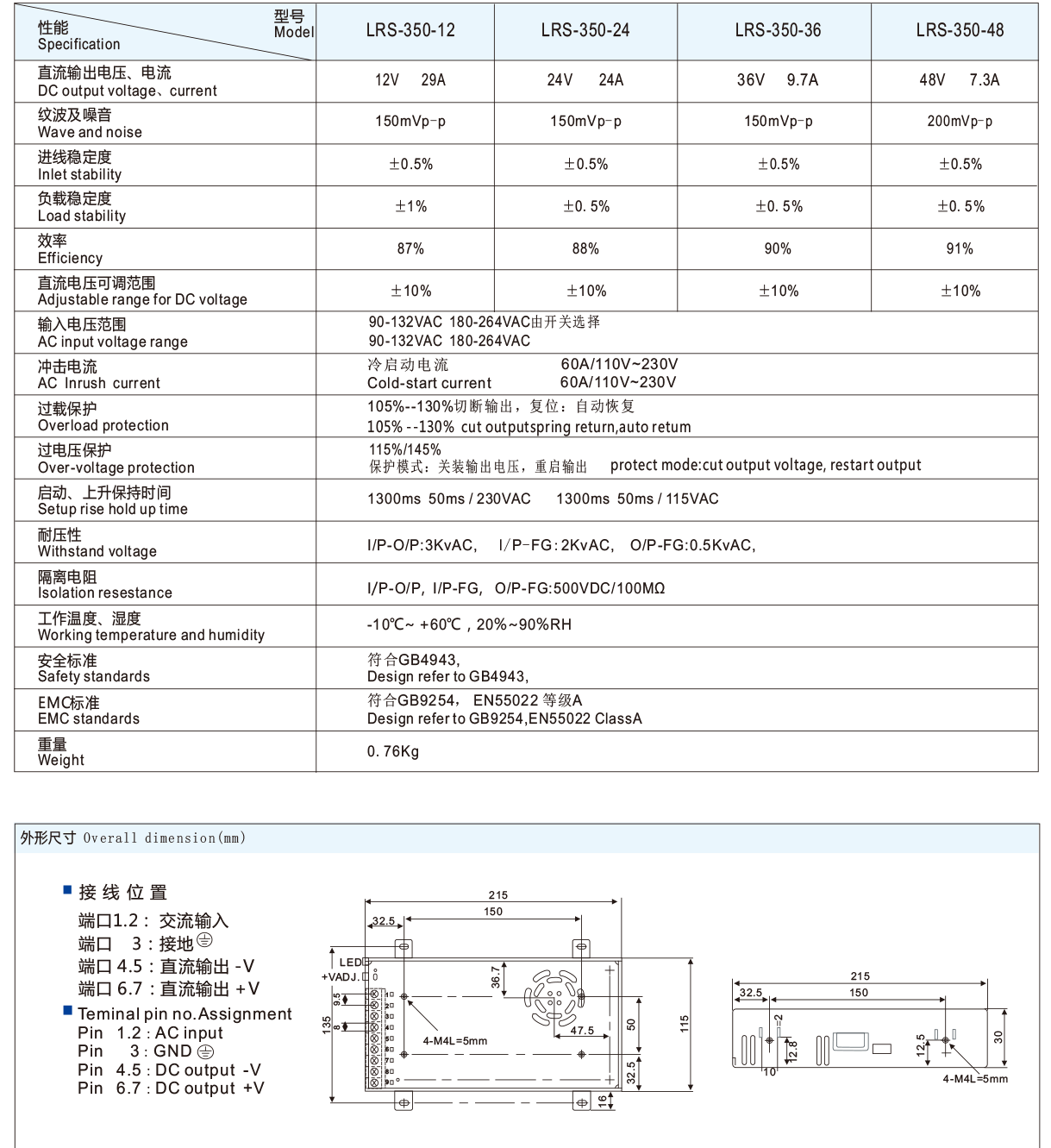Click the blue square before Teminal pin no.Assignment
This screenshot has height=1148, width=1051.
point(67,1010)
